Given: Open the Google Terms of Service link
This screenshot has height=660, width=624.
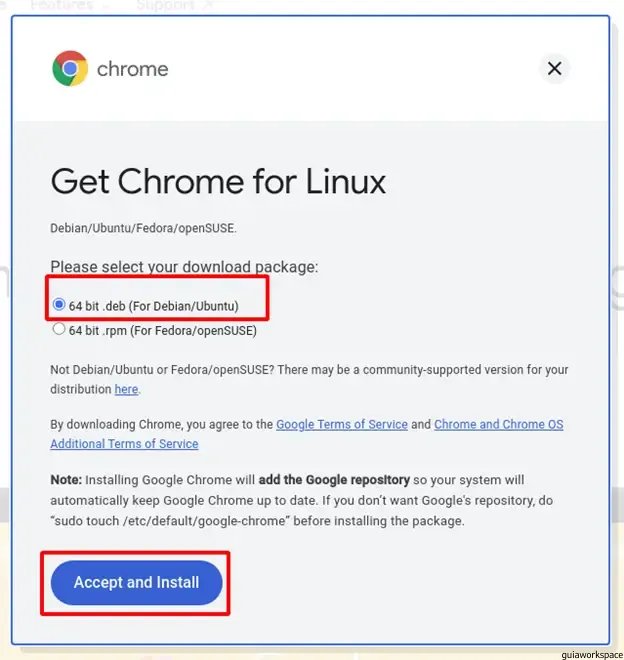Looking at the screenshot, I should (x=342, y=424).
